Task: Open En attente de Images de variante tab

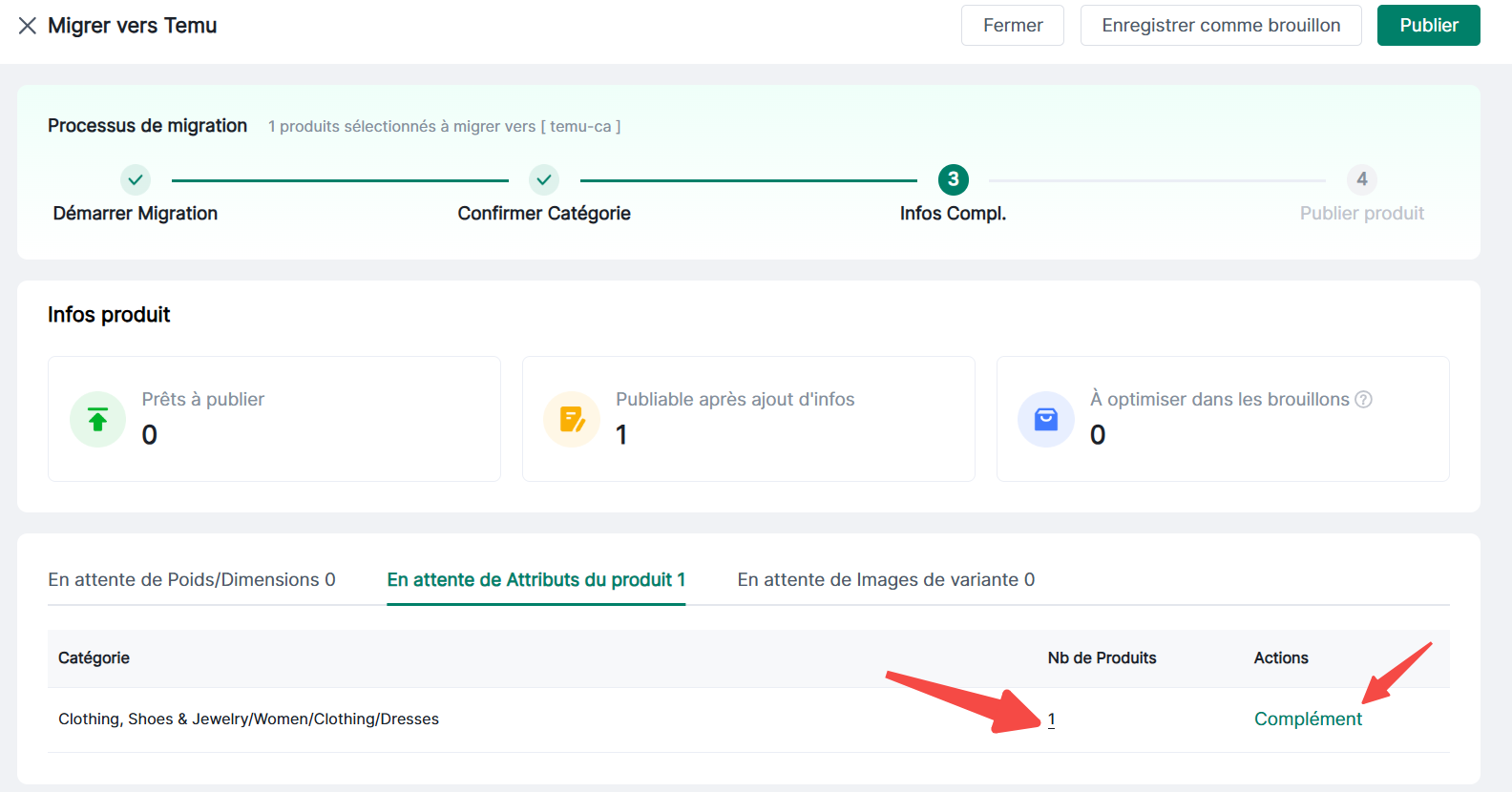Action: pos(885,580)
